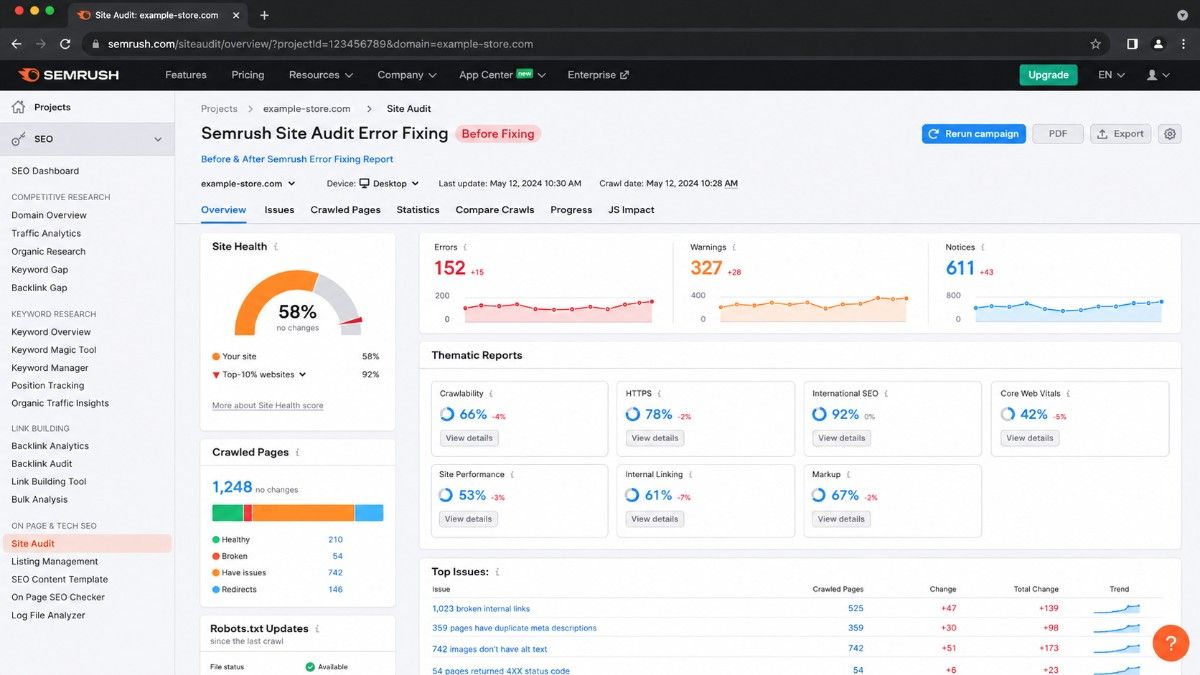This screenshot has width=1200, height=675.
Task: Click the Warnings info icon
Action: pos(734,247)
